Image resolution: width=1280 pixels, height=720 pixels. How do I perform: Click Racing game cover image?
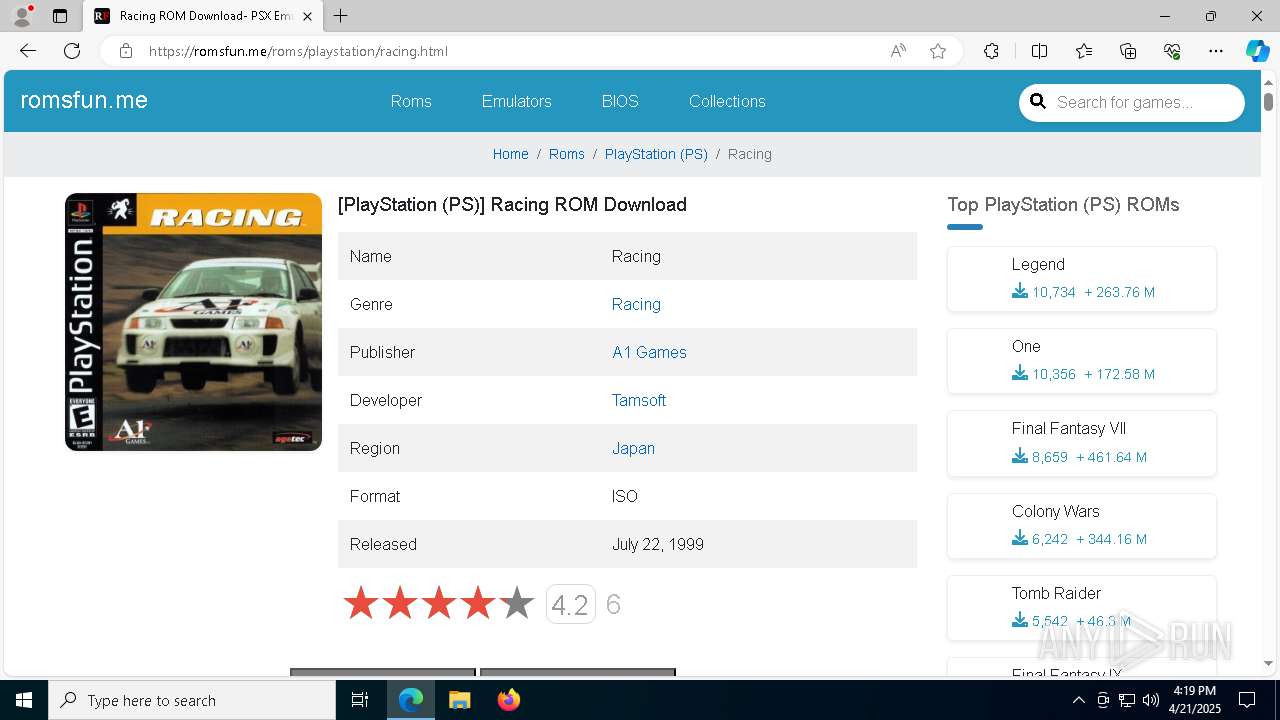pos(193,322)
